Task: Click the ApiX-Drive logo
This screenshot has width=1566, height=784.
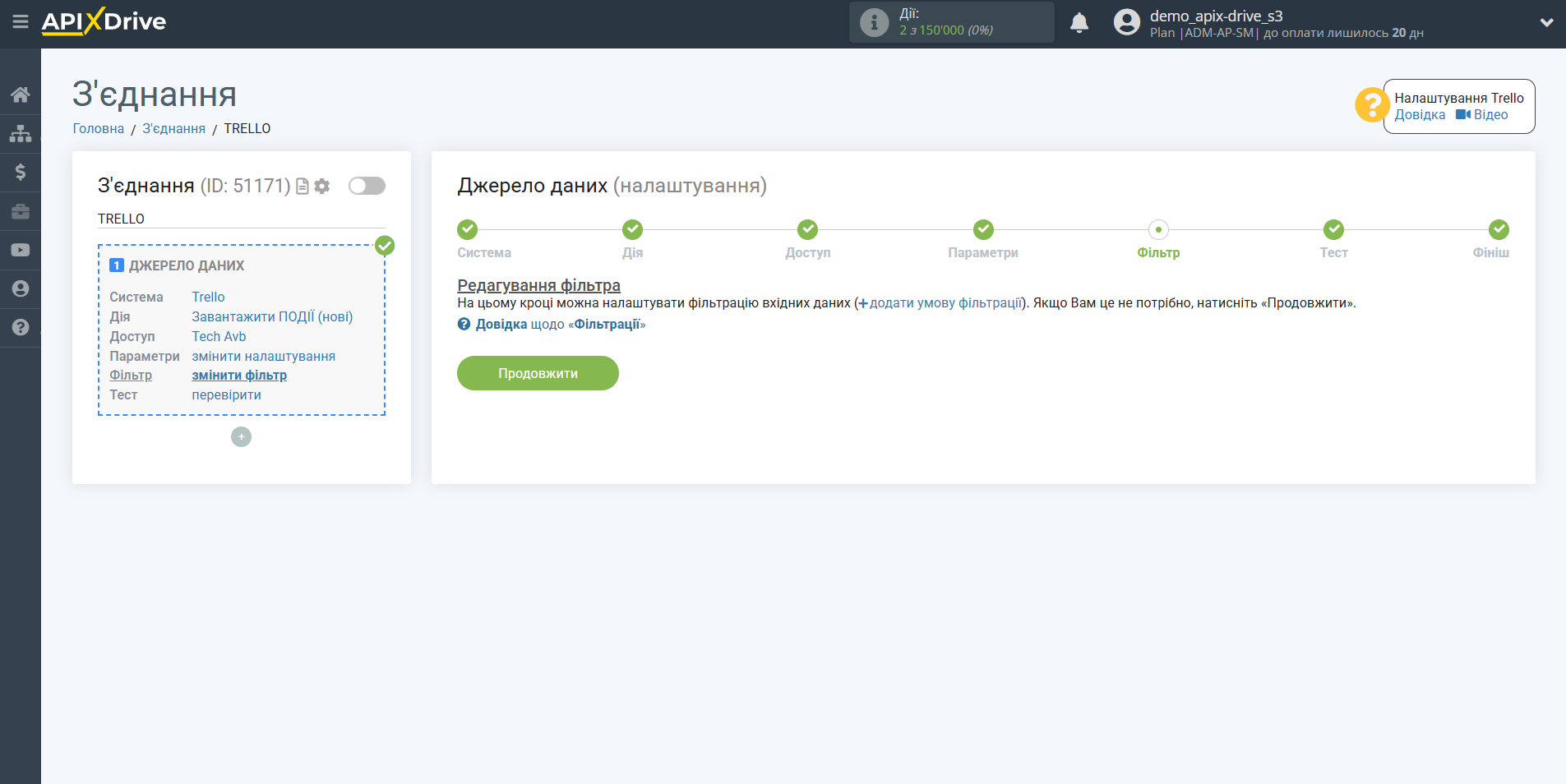Action: [104, 21]
